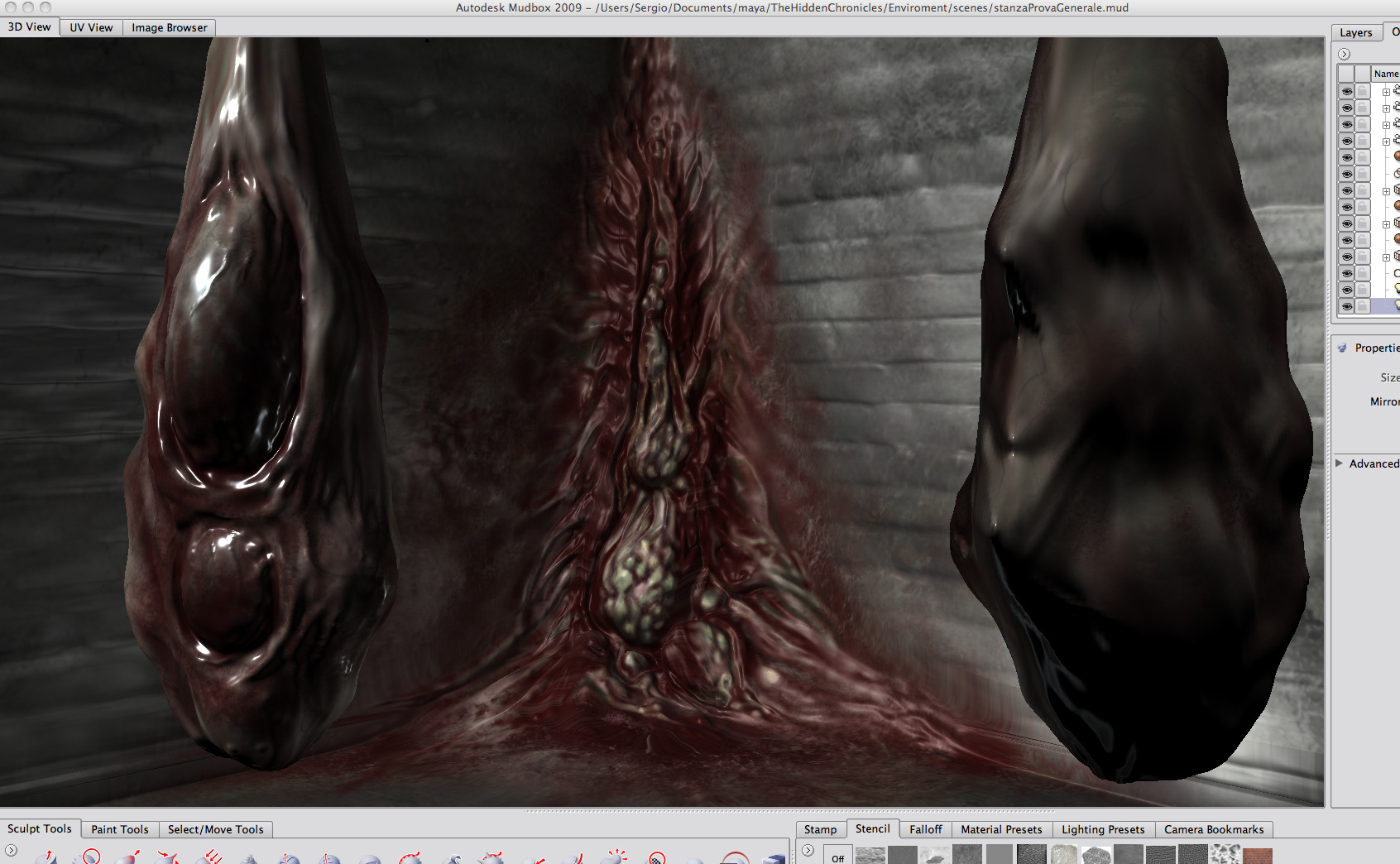The image size is (1400, 864).
Task: Choose the black-and-white blotchy stencil thumbnail
Action: point(1225,855)
